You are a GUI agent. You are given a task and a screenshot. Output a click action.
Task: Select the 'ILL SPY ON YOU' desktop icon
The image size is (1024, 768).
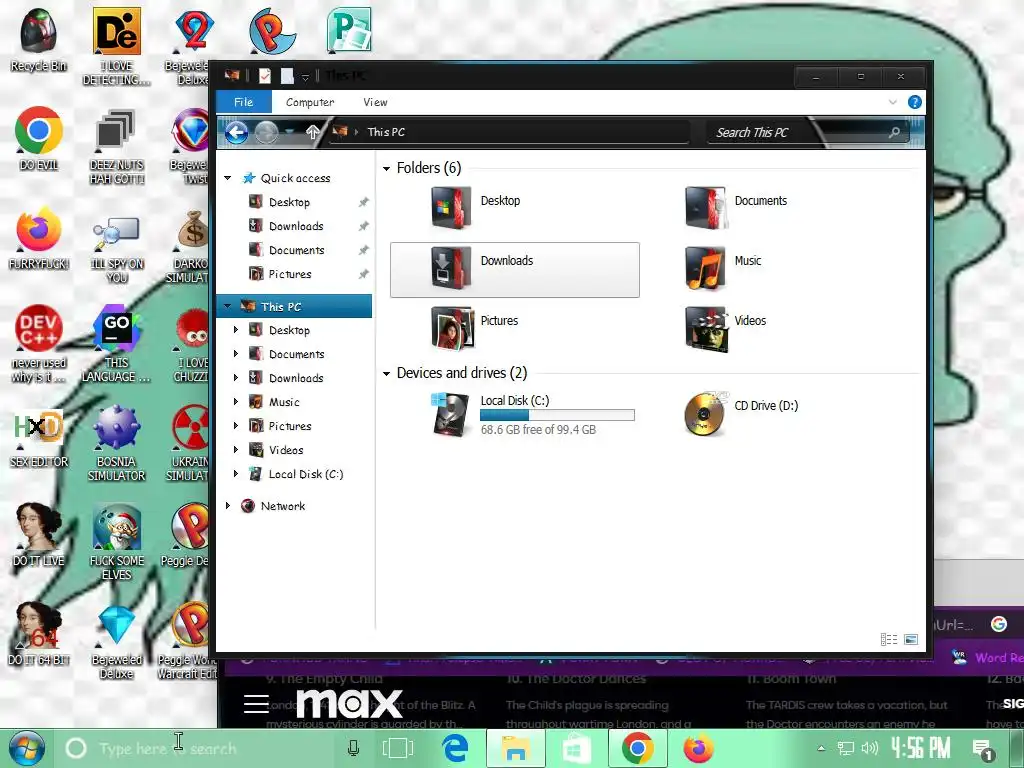pos(116,249)
